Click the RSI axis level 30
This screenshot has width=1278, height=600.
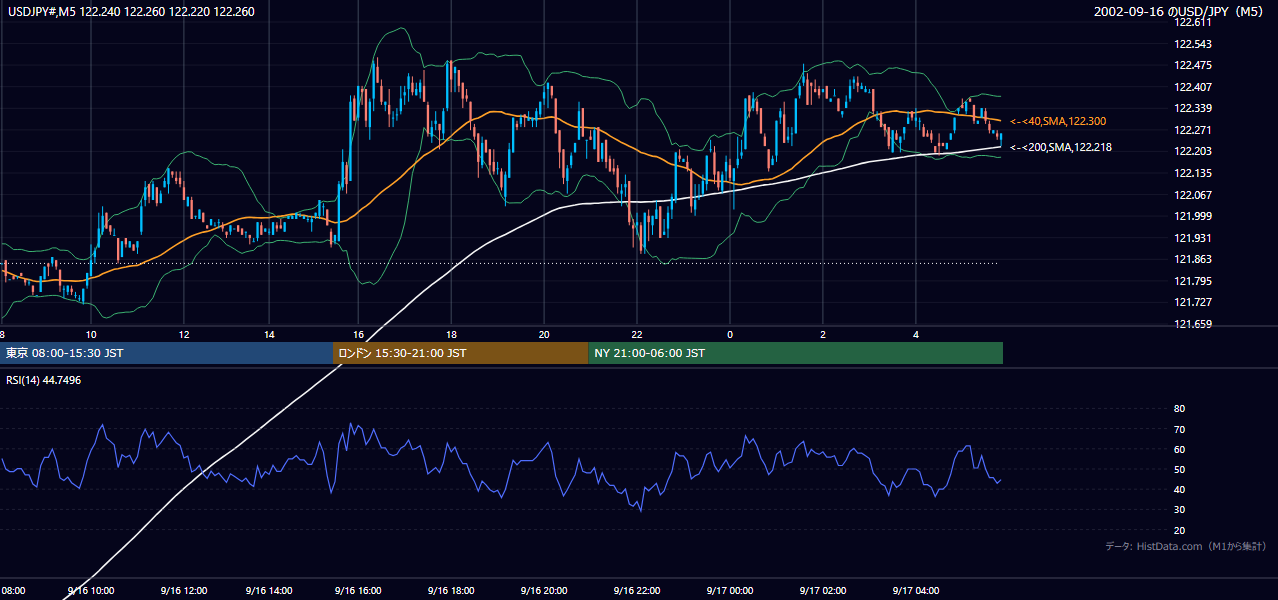[x=1179, y=510]
